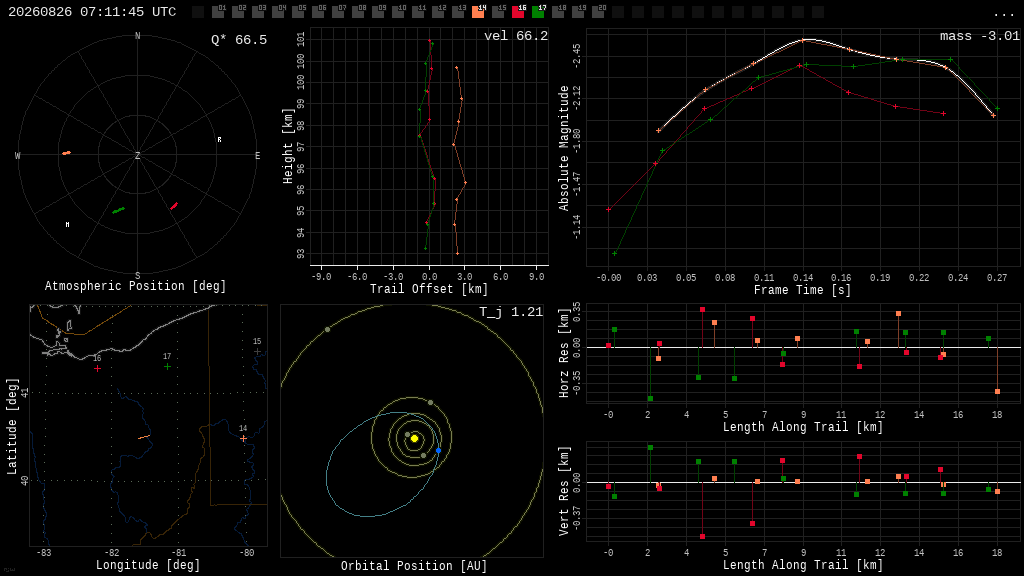Open the three-dots menu at top right
The width and height of the screenshot is (1024, 576).
tap(1003, 14)
